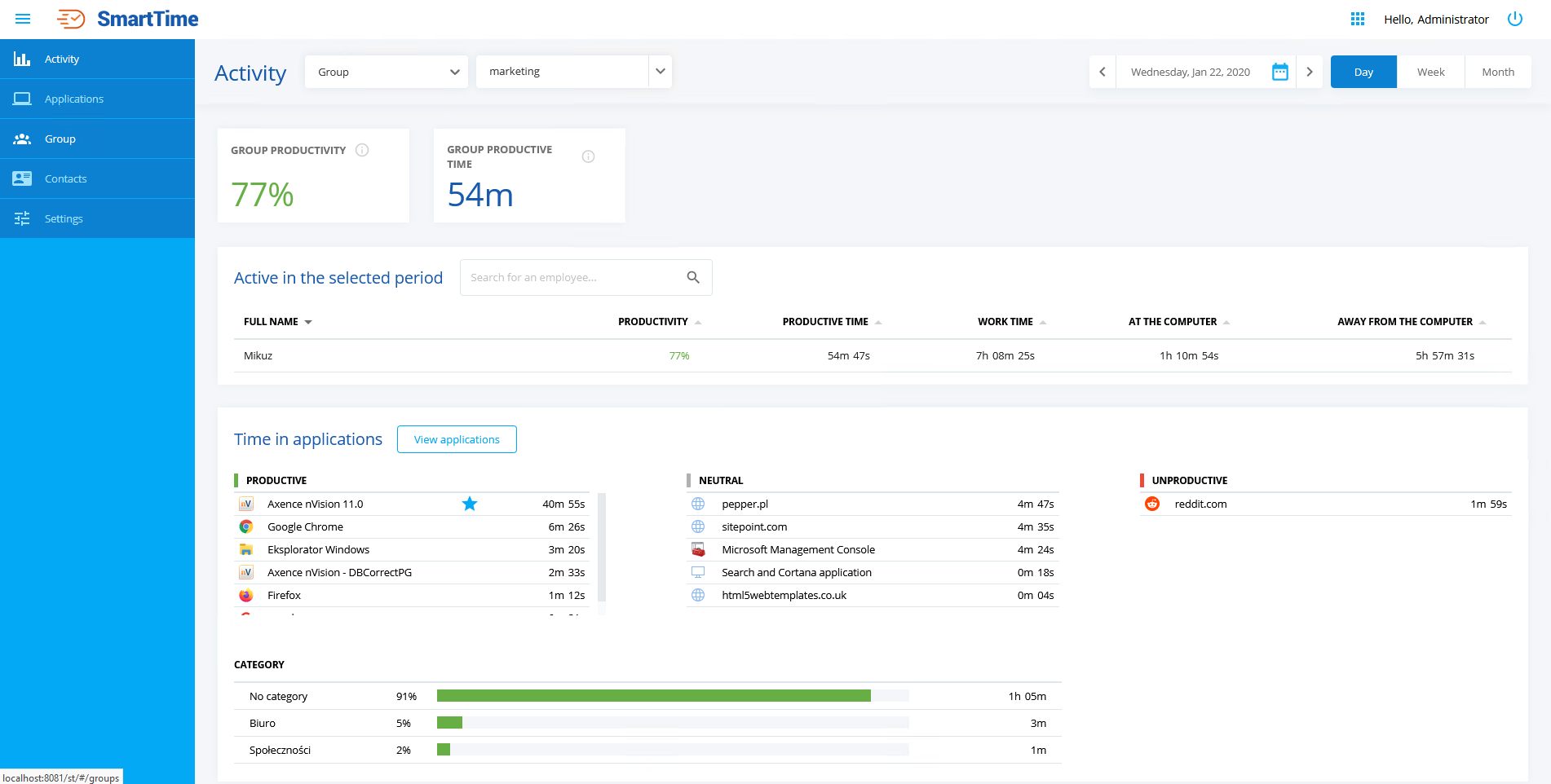This screenshot has width=1551, height=784.
Task: Click the Group Productivity info icon
Action: coord(362,150)
